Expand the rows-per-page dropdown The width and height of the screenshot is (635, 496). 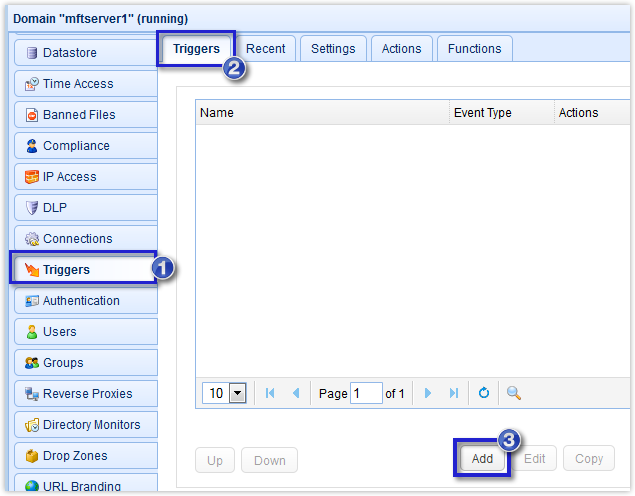237,393
